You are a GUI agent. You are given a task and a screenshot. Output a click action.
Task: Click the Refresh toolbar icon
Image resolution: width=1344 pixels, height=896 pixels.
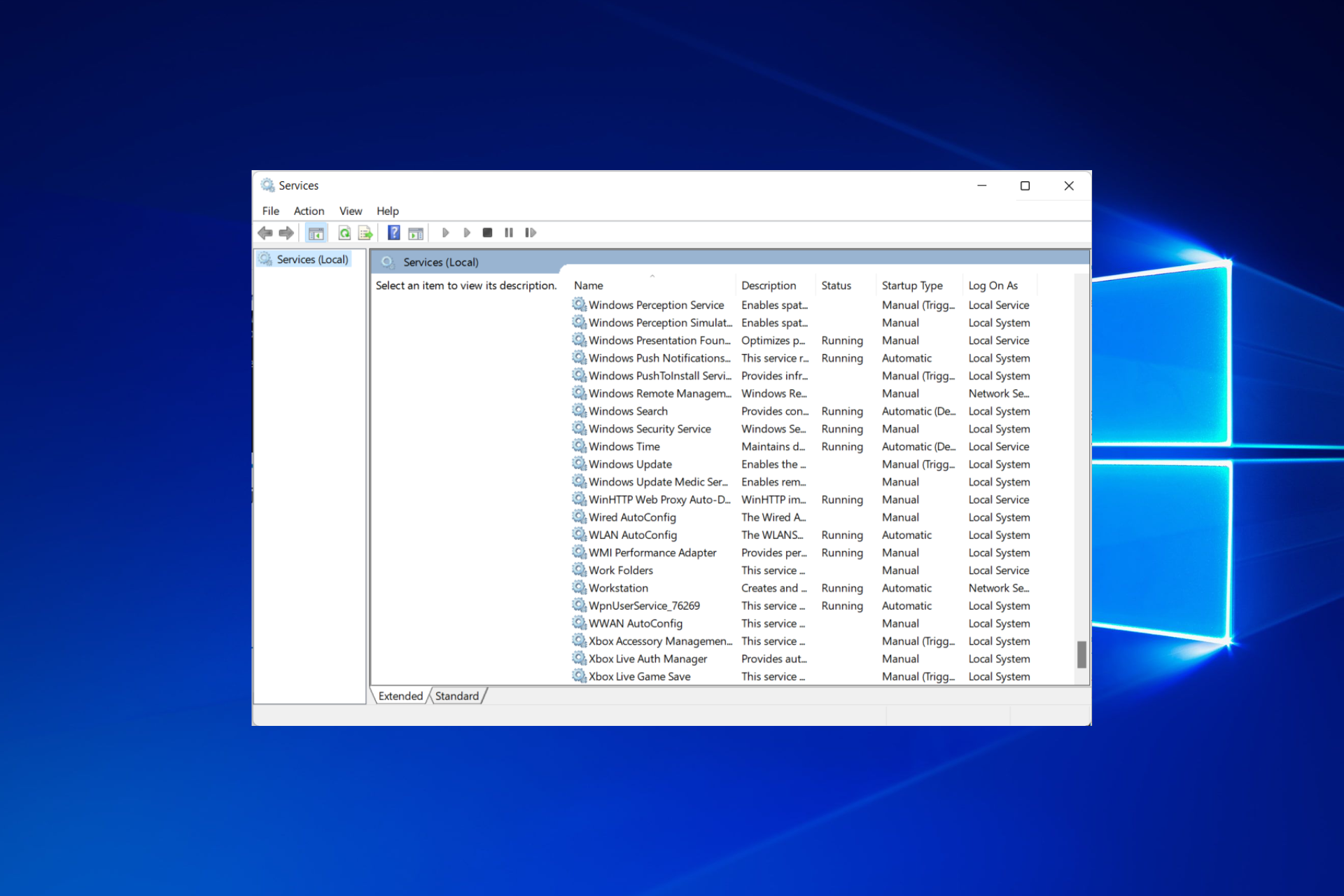tap(344, 233)
